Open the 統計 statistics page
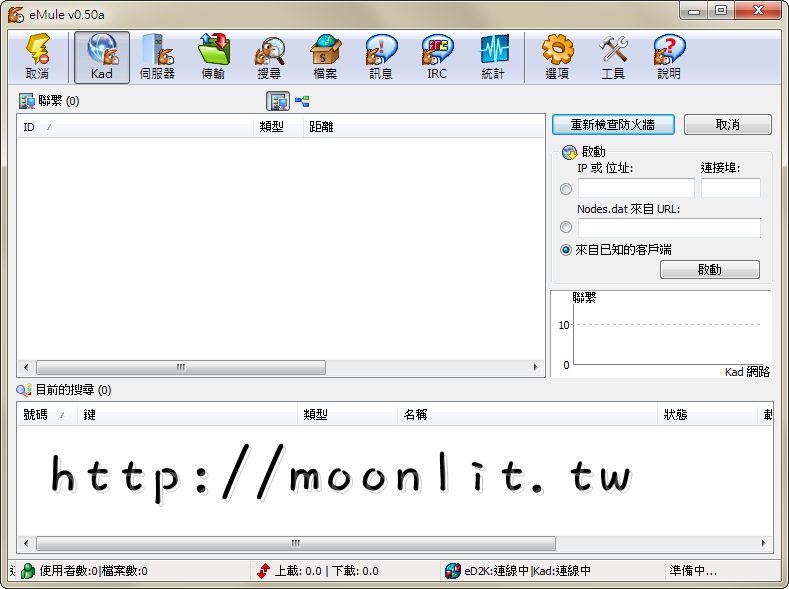This screenshot has width=789, height=589. tap(493, 56)
